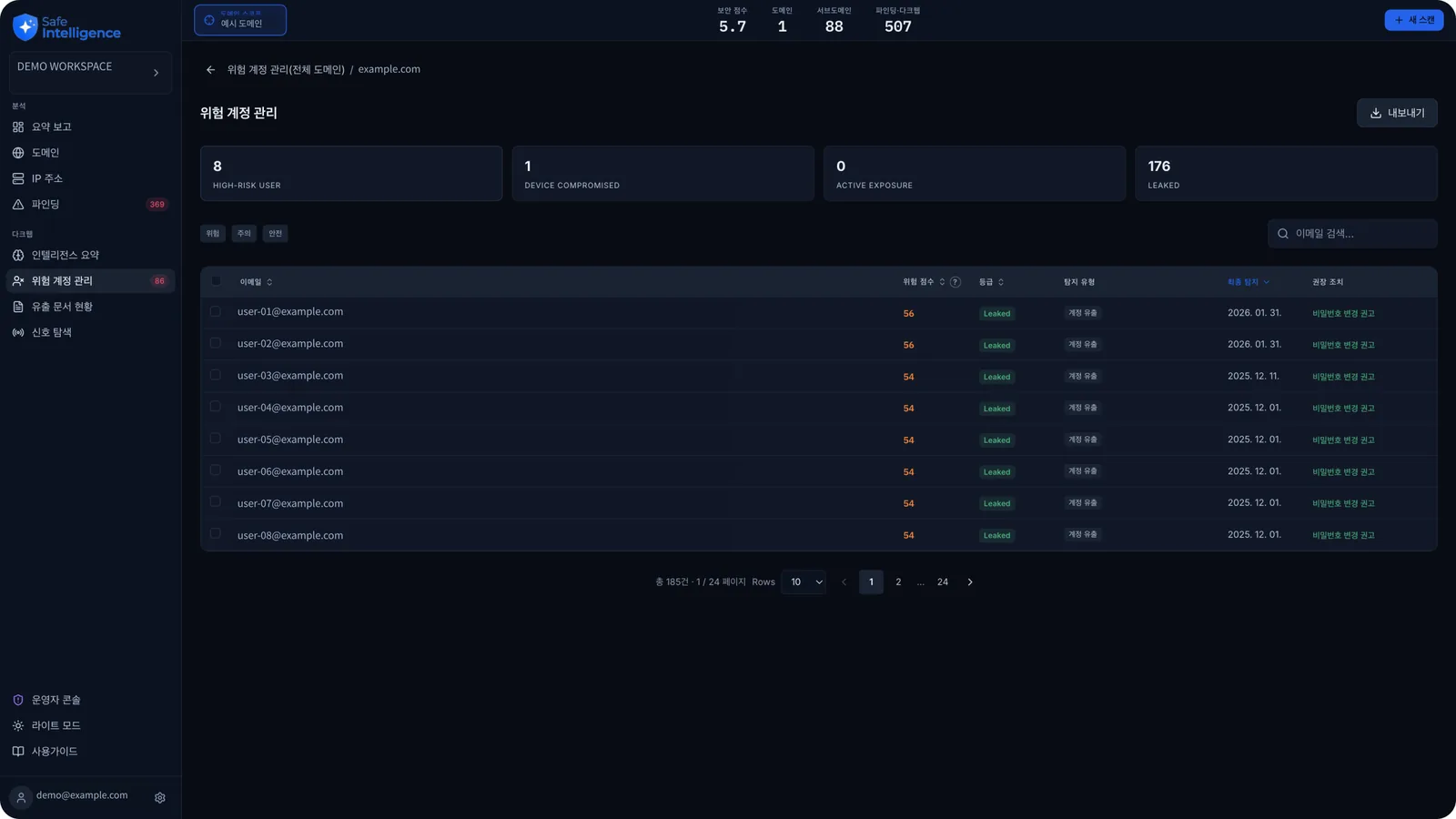This screenshot has height=819, width=1456.
Task: Click the shield icon beside 운영자 콘솔
Action: (x=18, y=700)
